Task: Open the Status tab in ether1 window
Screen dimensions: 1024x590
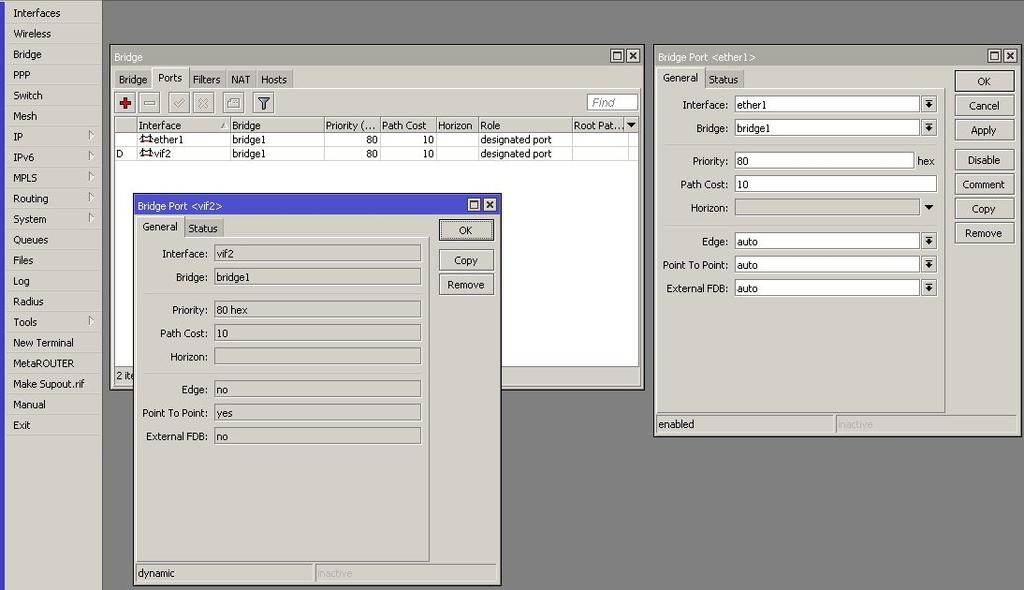Action: coord(723,79)
